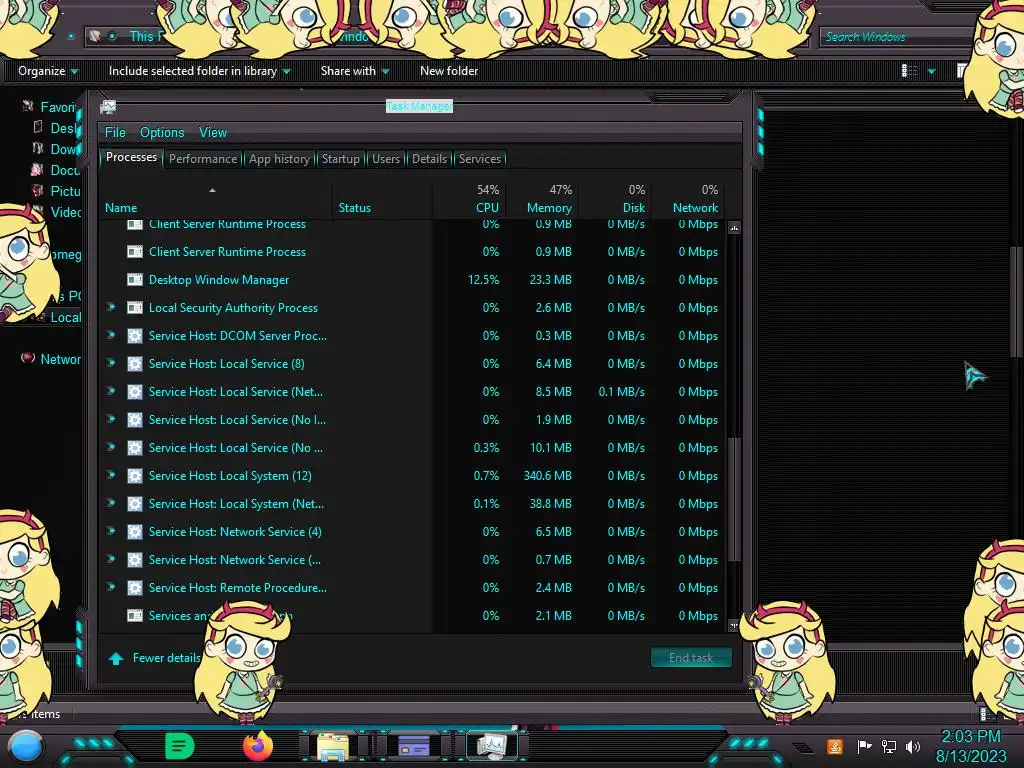Screen dimensions: 1024x768
Task: Click the view layout icon in the Explorer toolbar
Action: (x=909, y=71)
